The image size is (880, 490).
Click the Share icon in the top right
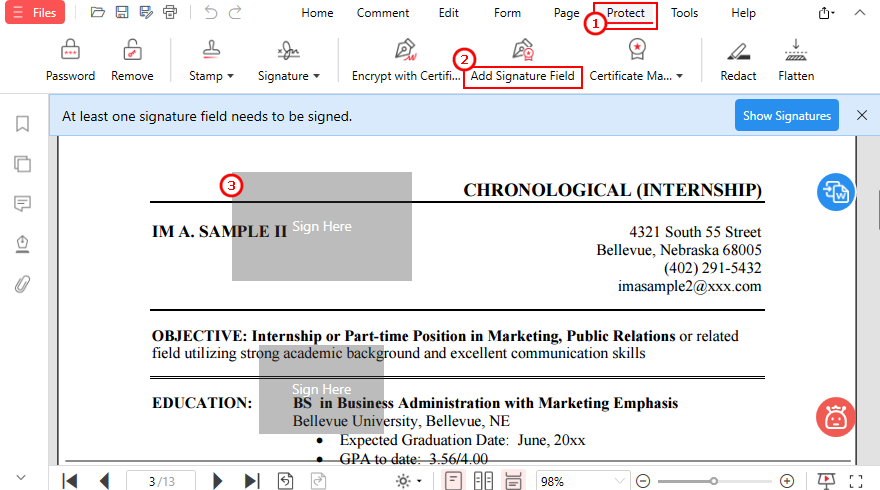pos(826,12)
